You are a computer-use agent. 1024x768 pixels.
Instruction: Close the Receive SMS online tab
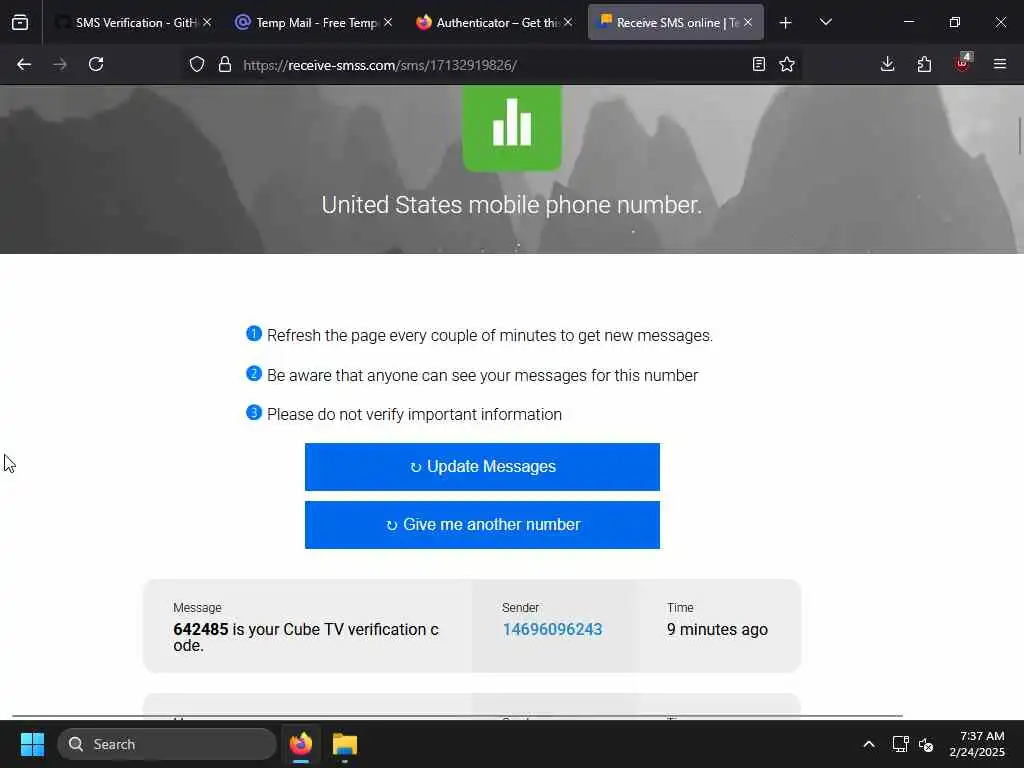pyautogui.click(x=748, y=23)
